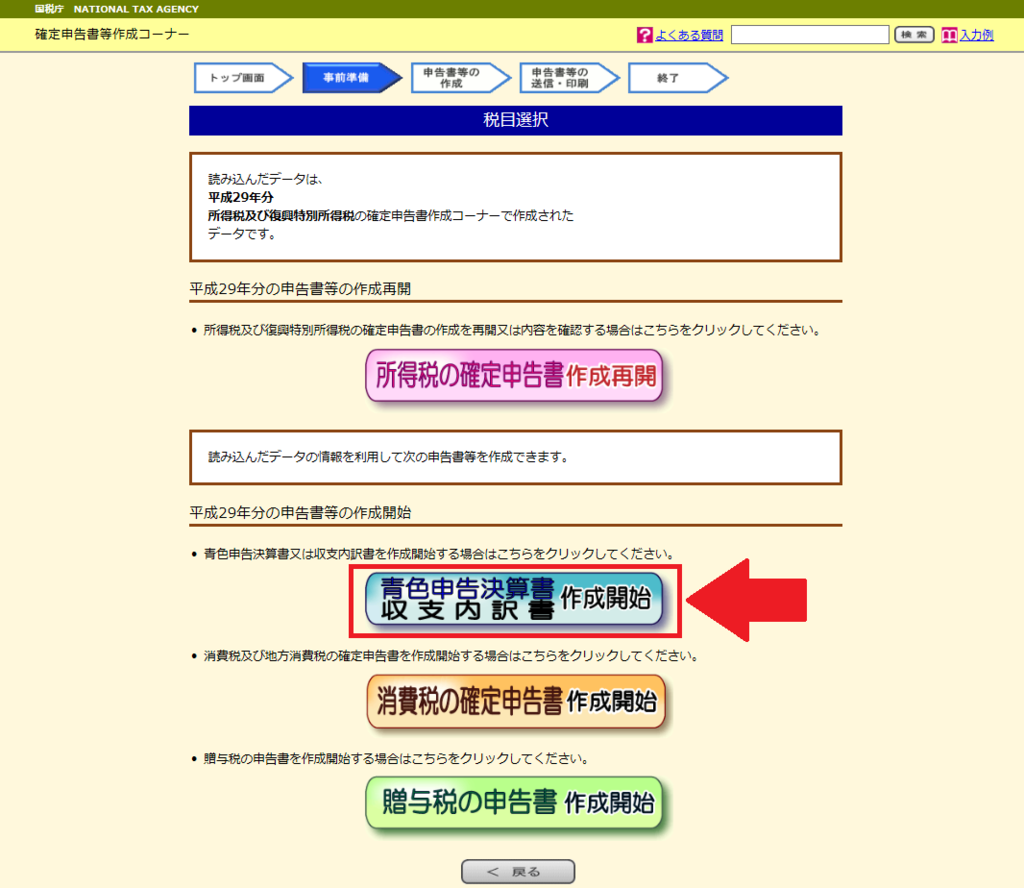The image size is (1024, 888).
Task: Select the 申告書等の作成 step arrow
Action: click(x=460, y=78)
